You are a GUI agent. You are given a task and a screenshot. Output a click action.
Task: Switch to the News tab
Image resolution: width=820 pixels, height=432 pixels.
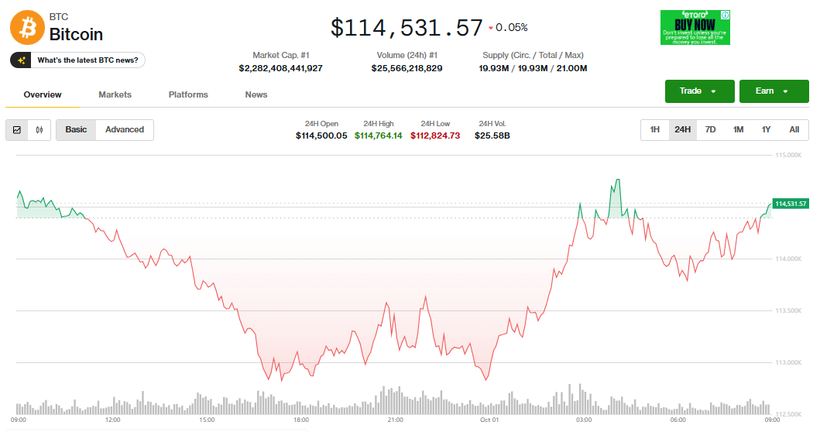click(x=256, y=95)
